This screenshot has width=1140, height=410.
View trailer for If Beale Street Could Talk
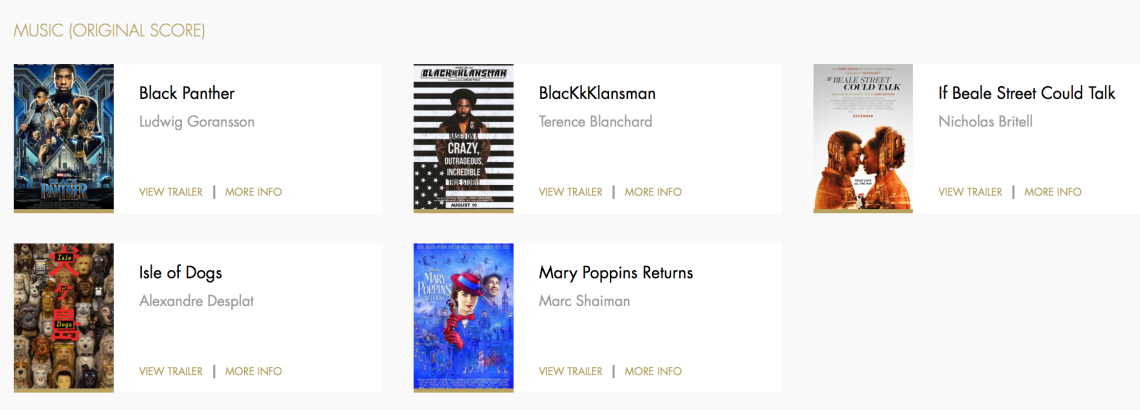point(970,192)
